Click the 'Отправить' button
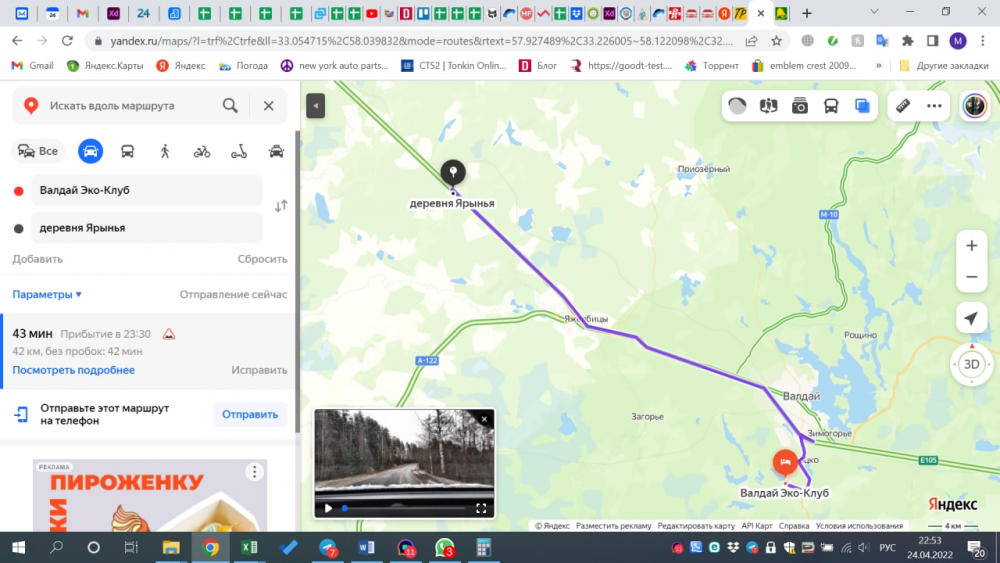Viewport: 1000px width, 563px height. tap(249, 414)
